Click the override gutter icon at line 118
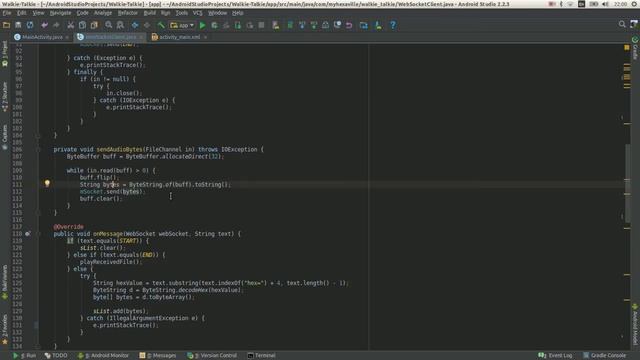 27,234
